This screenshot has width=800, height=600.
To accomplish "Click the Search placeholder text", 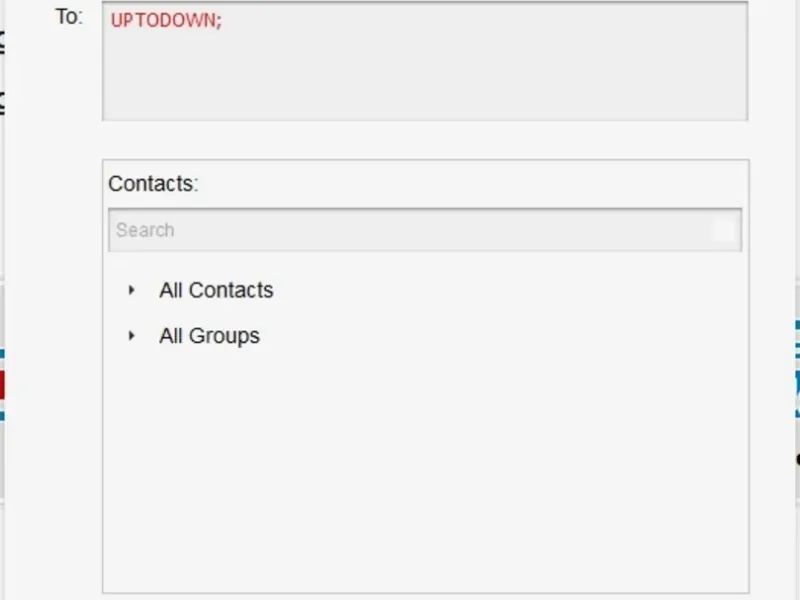I will tap(145, 230).
